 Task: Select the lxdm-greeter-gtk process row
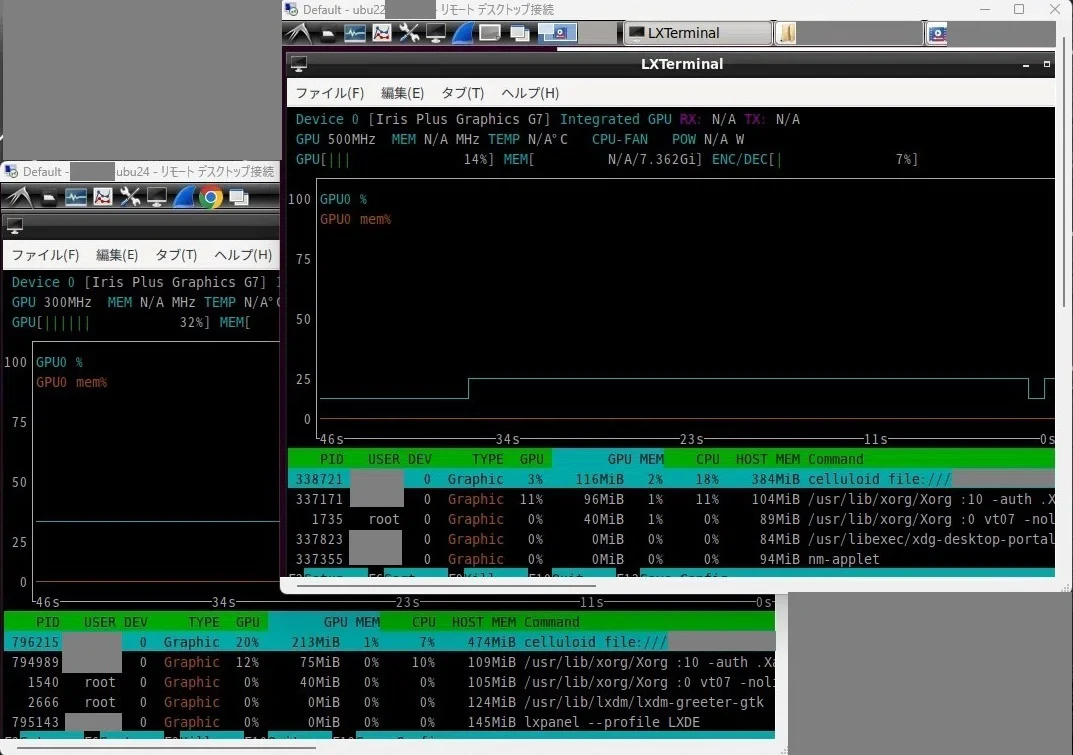coord(389,702)
